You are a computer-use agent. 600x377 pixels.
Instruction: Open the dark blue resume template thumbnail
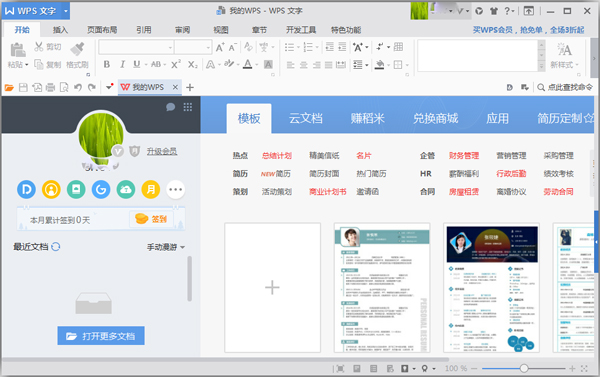(492, 288)
